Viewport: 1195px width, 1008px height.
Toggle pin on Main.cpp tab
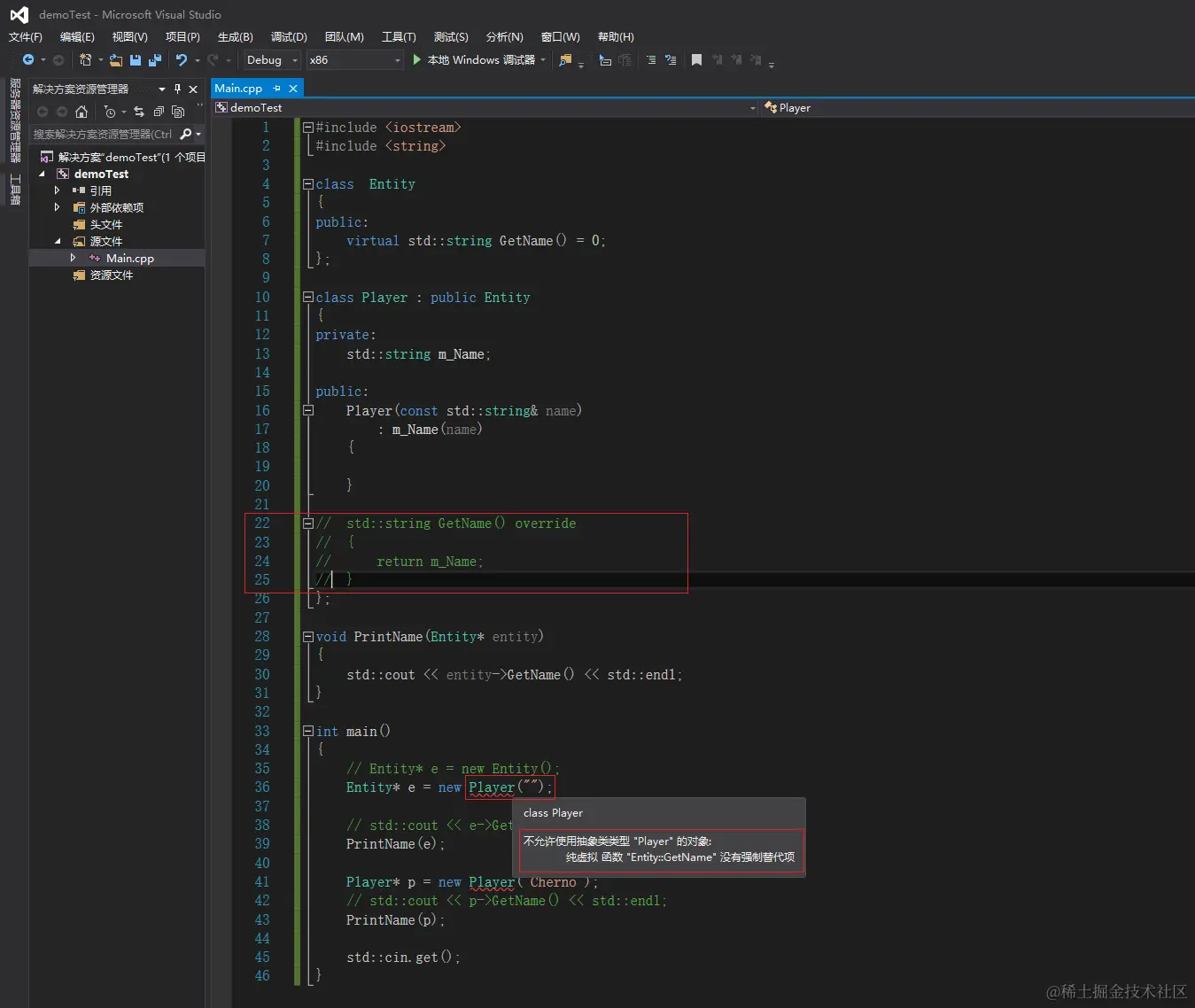click(277, 89)
